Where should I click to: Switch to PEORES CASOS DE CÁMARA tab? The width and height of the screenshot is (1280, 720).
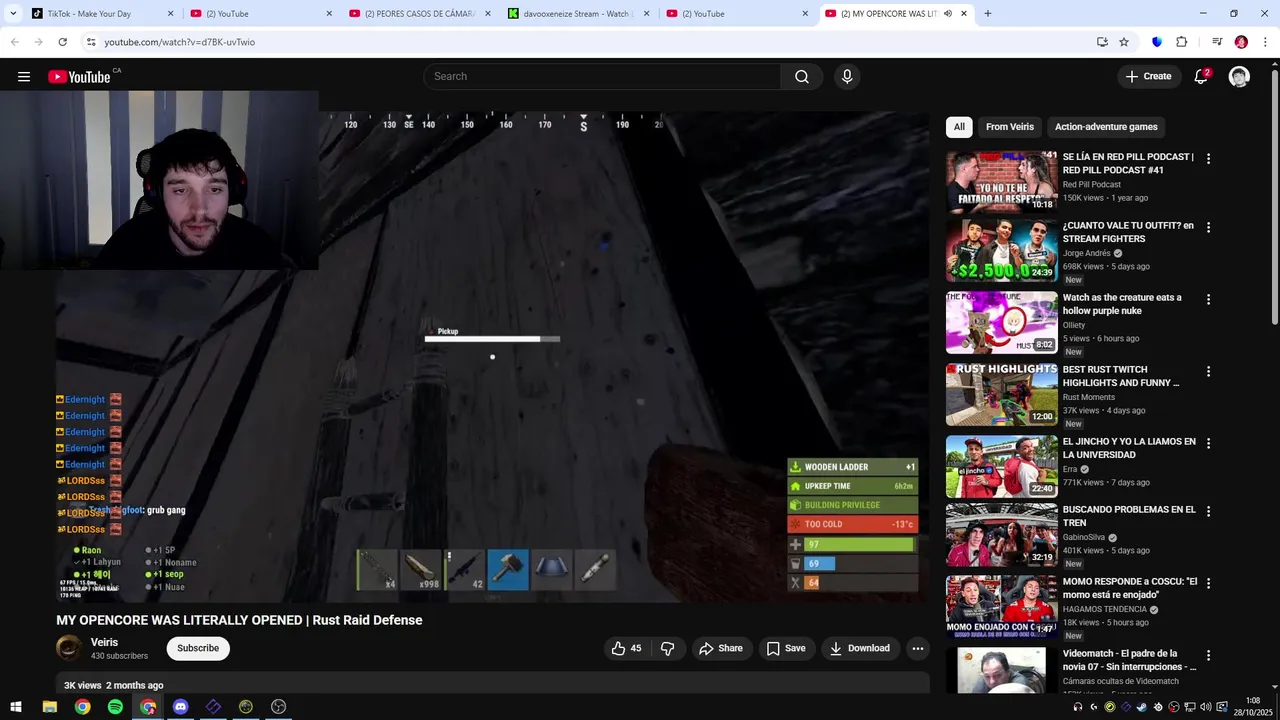(418, 14)
